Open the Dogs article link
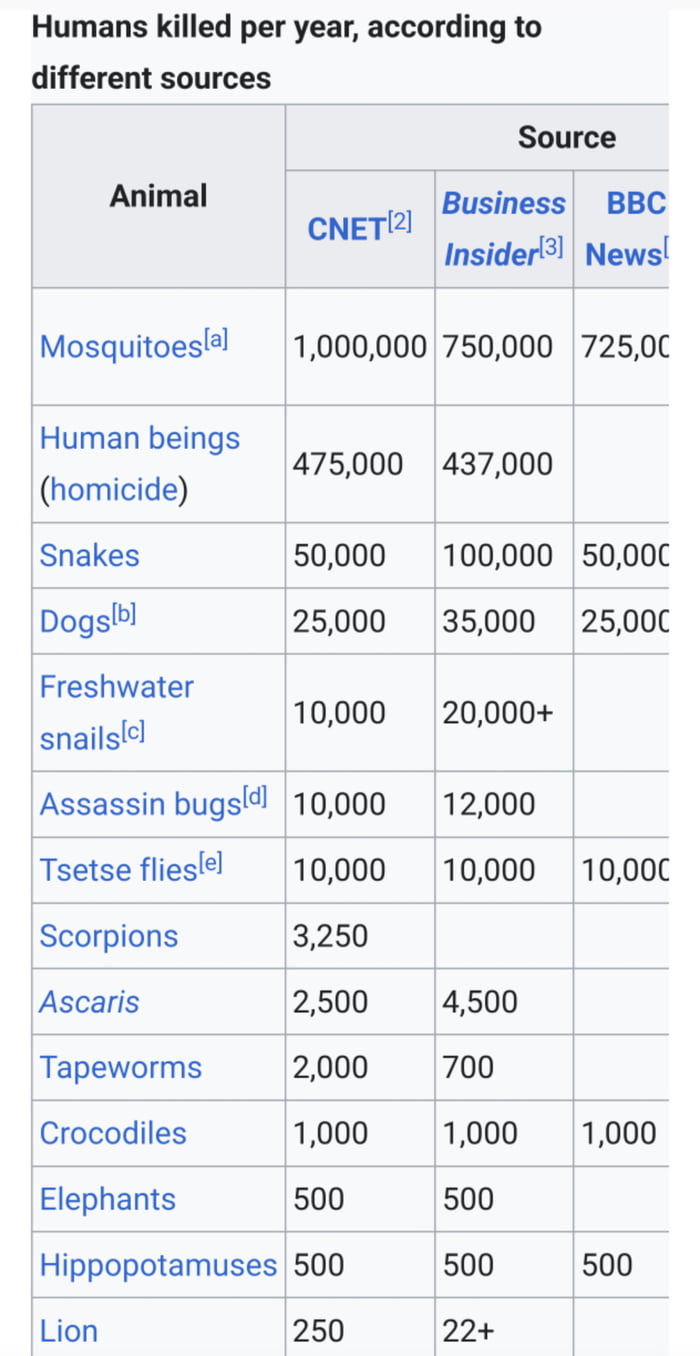This screenshot has width=700, height=1356. (x=72, y=622)
